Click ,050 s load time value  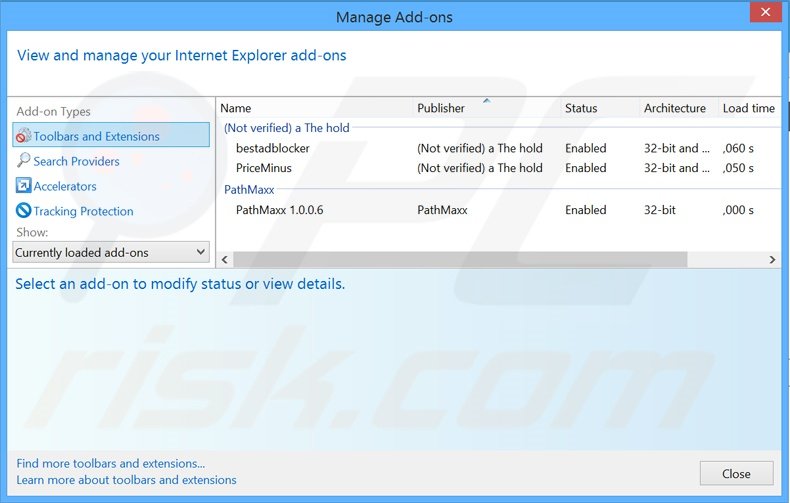click(738, 168)
